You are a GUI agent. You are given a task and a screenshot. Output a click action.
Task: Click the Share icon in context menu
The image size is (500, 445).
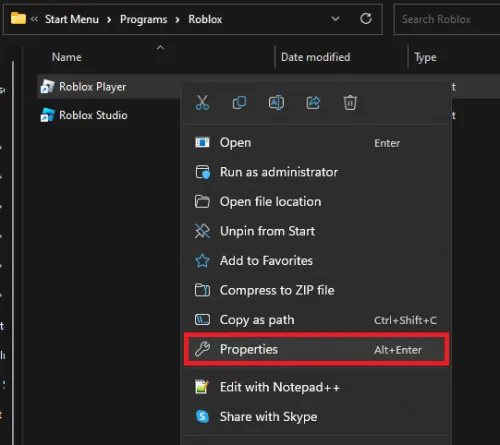click(313, 103)
